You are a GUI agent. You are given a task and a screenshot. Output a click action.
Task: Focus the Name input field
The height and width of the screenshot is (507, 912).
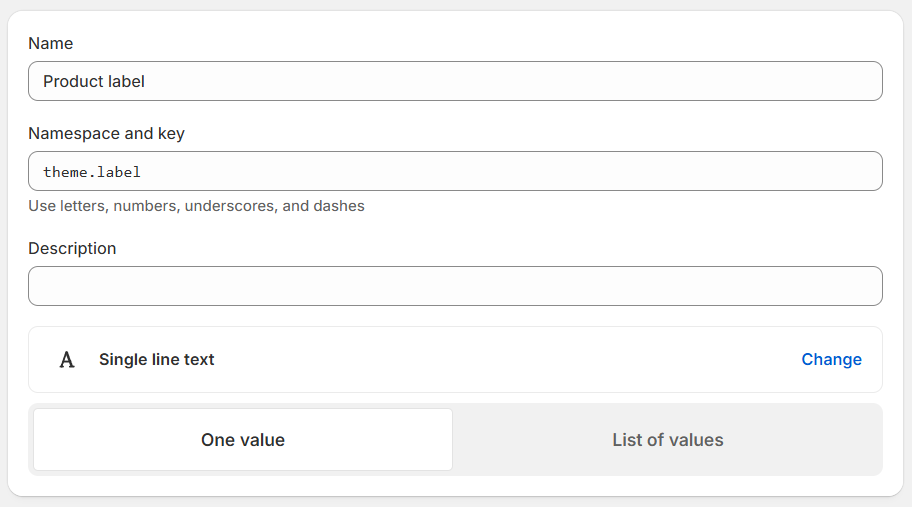tap(455, 81)
